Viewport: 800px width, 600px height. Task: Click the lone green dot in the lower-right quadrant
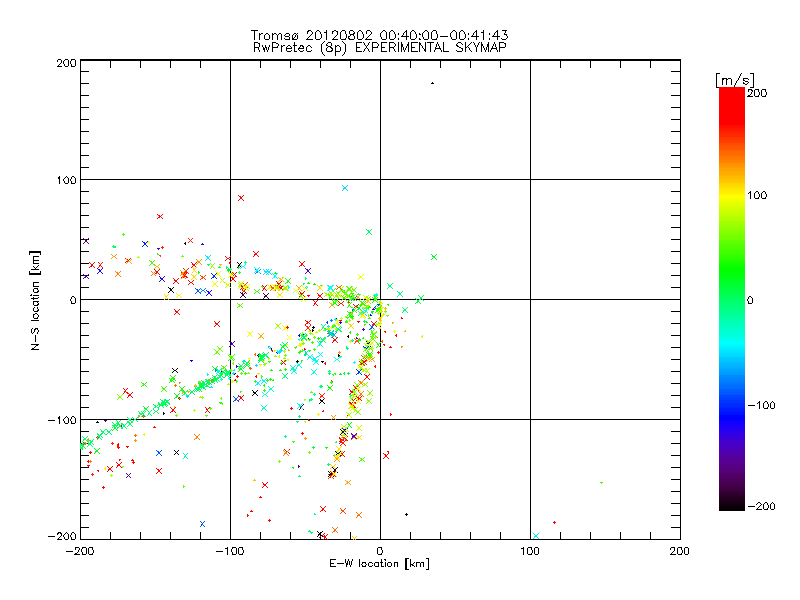click(x=602, y=483)
